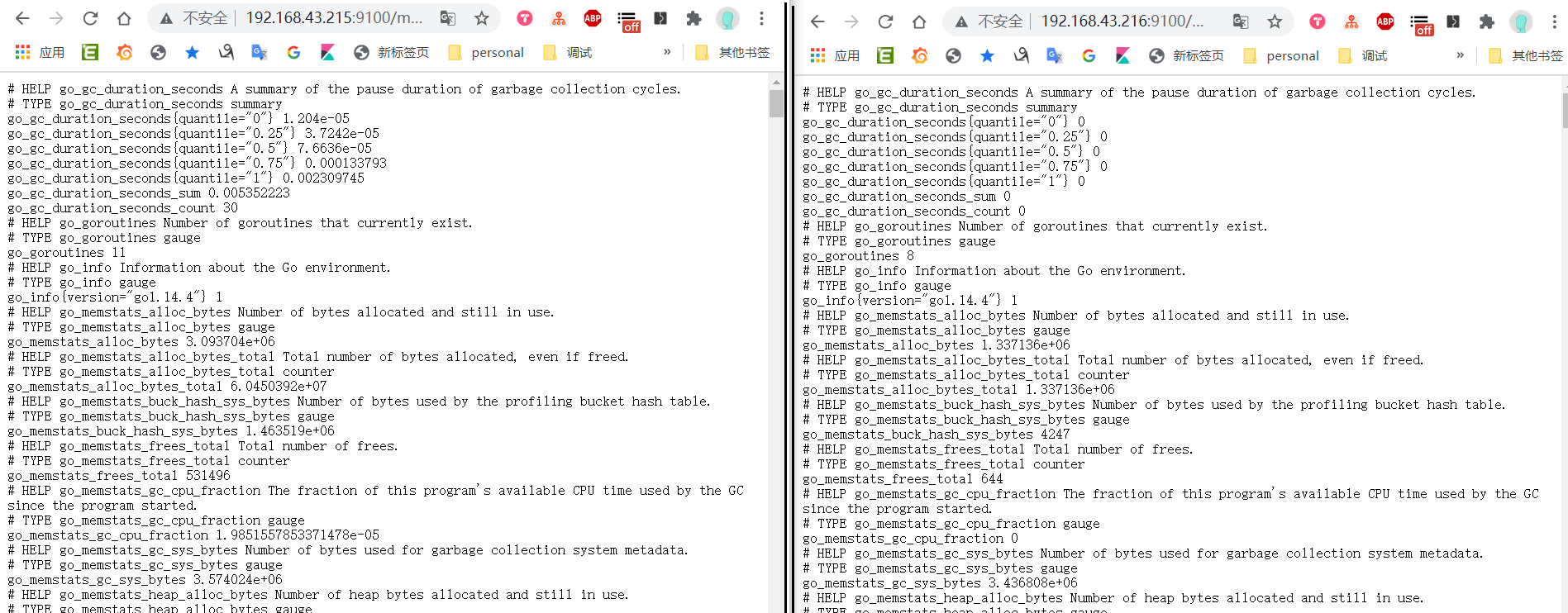
Task: Open the 其他书签 folder in the left window
Action: tap(732, 52)
